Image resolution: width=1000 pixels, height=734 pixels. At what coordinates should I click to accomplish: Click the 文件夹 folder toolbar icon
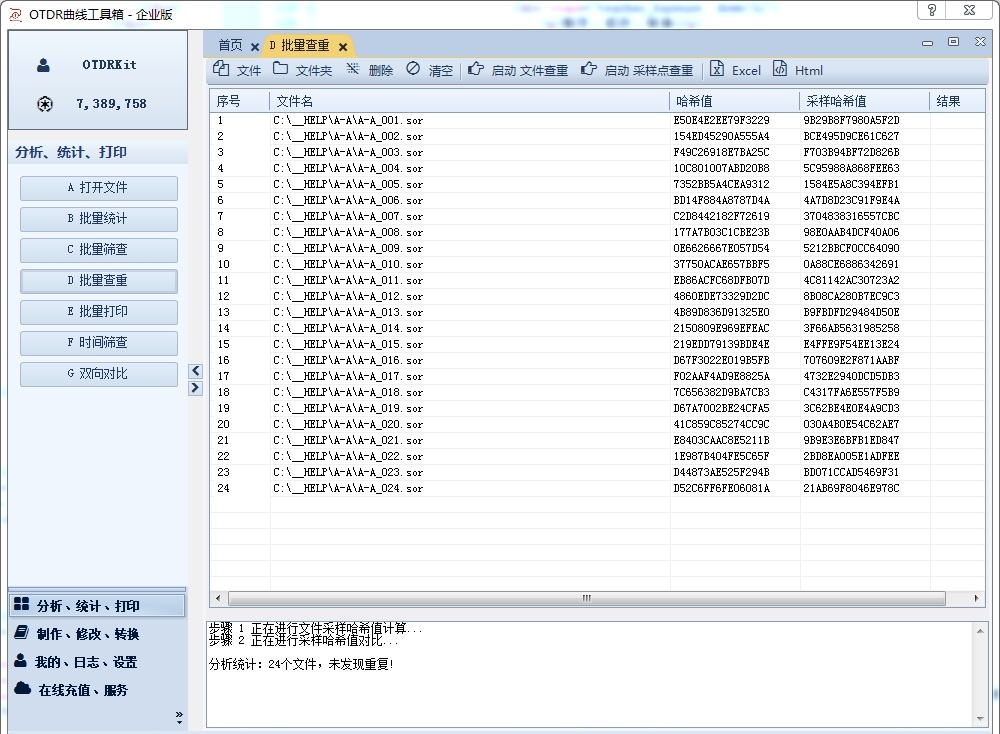281,69
